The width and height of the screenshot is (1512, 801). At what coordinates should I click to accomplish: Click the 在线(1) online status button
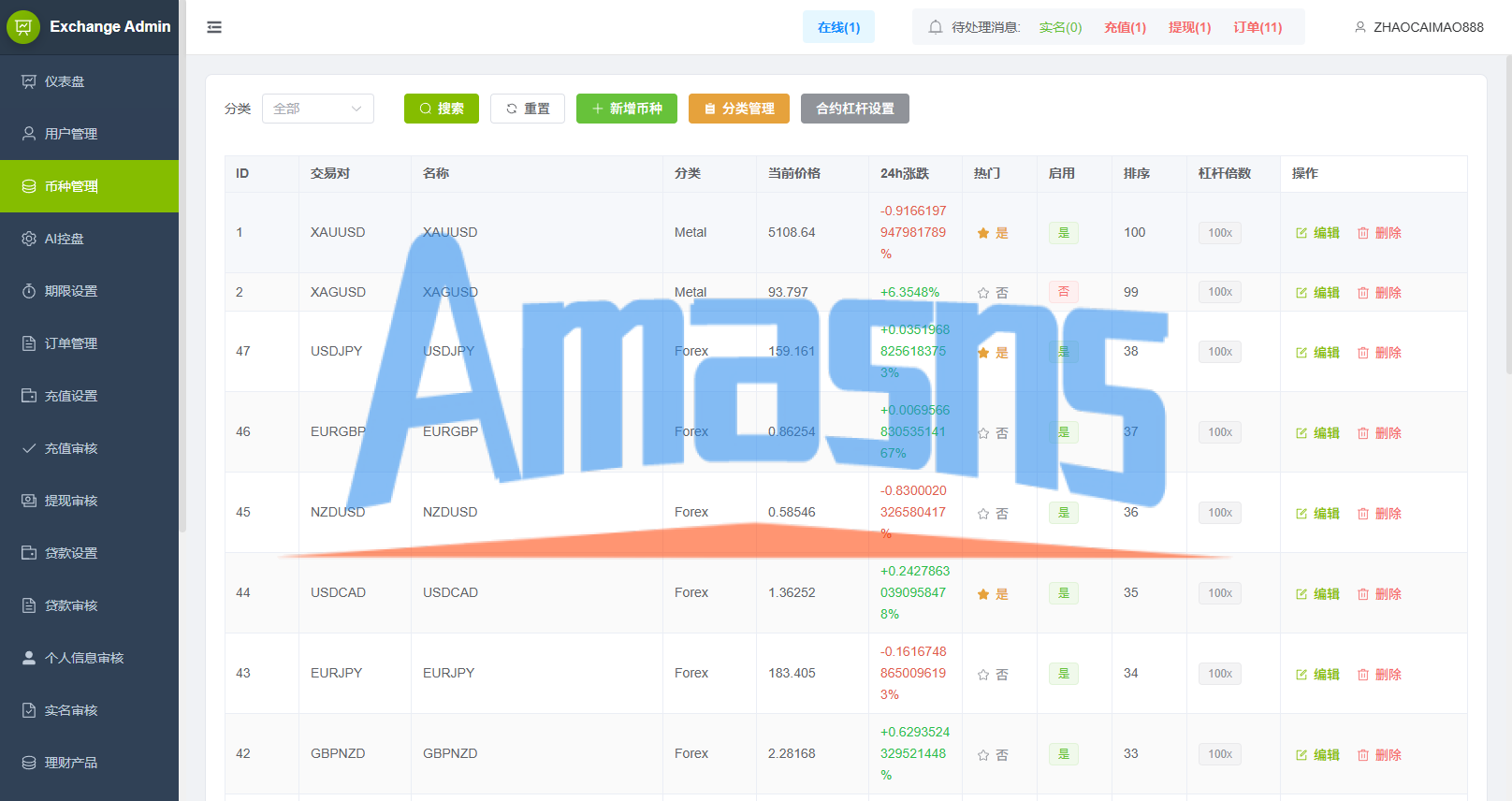click(x=838, y=27)
